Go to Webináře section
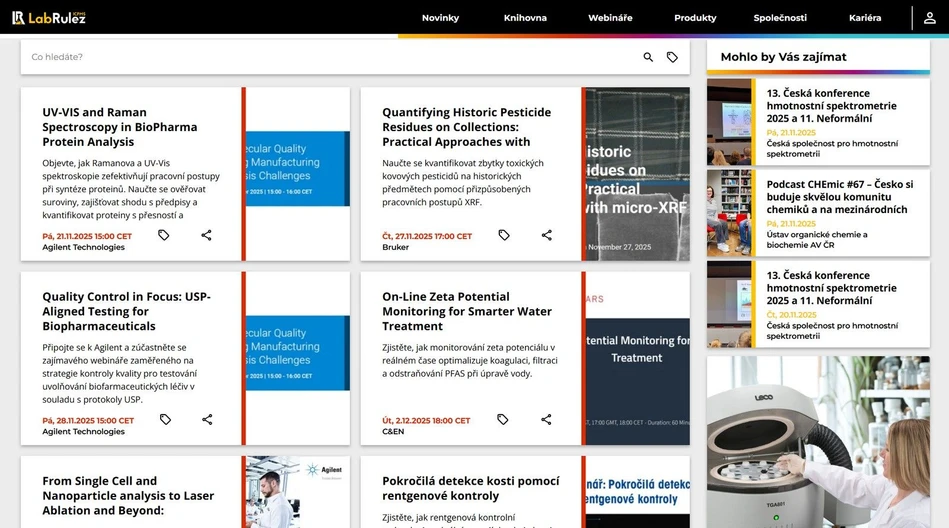 [610, 18]
